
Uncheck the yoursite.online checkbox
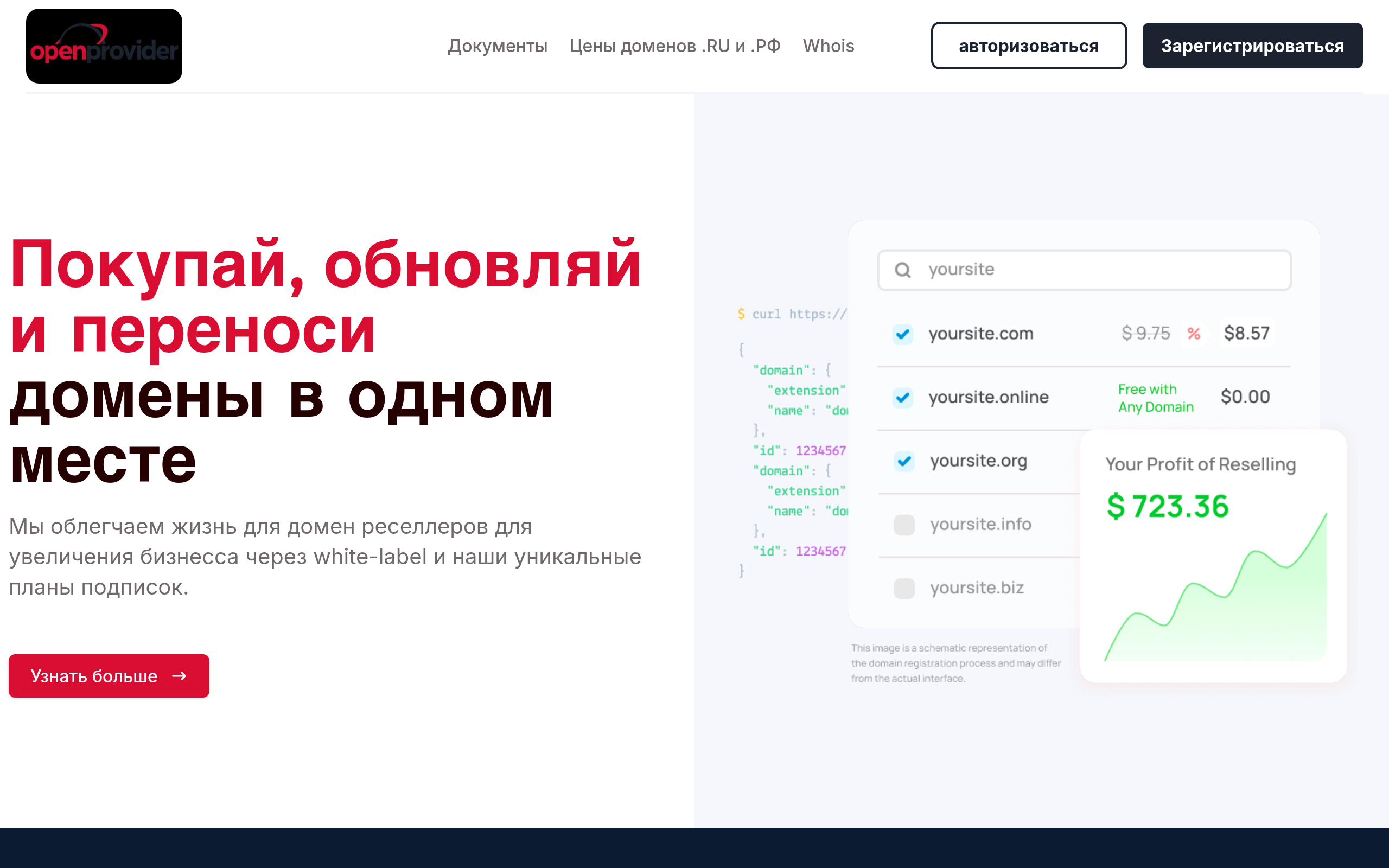[903, 397]
